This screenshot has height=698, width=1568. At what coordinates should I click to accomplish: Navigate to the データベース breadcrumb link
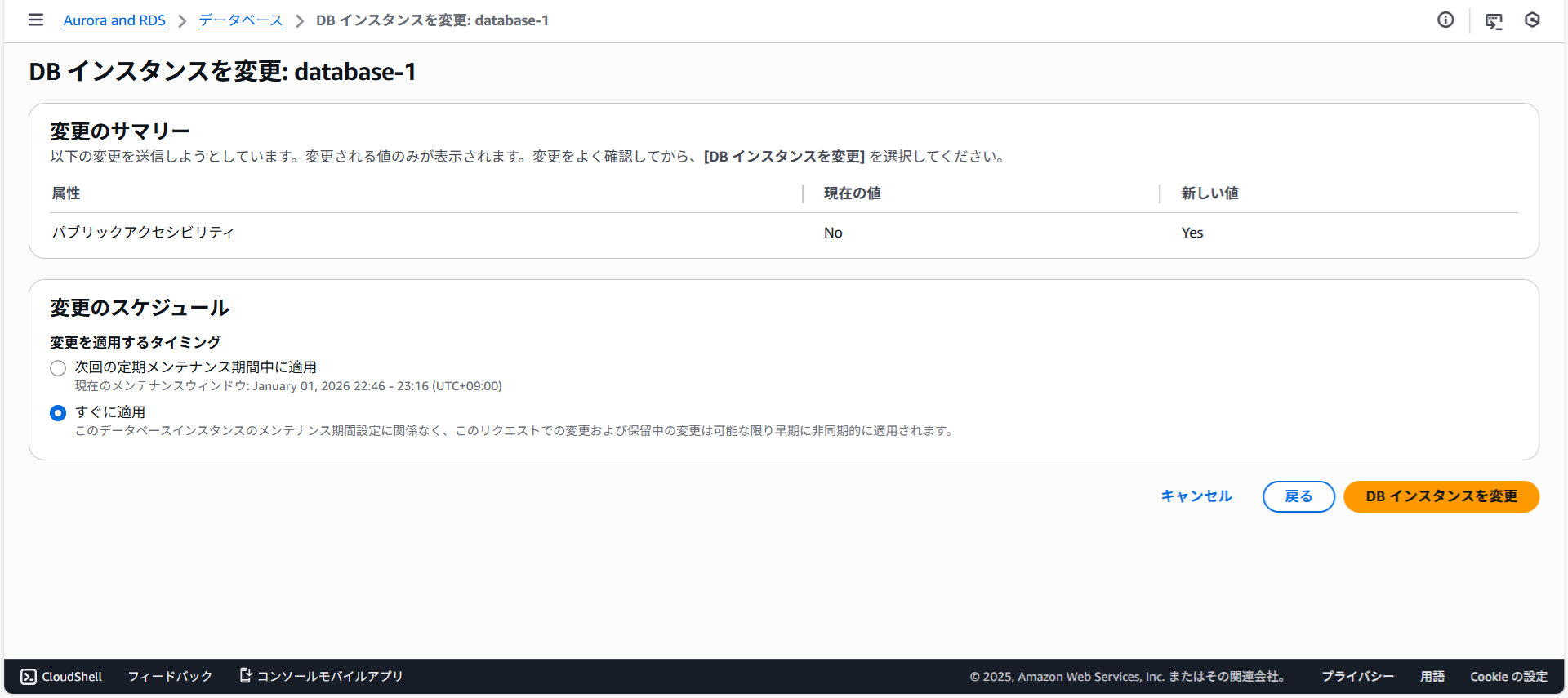[241, 20]
